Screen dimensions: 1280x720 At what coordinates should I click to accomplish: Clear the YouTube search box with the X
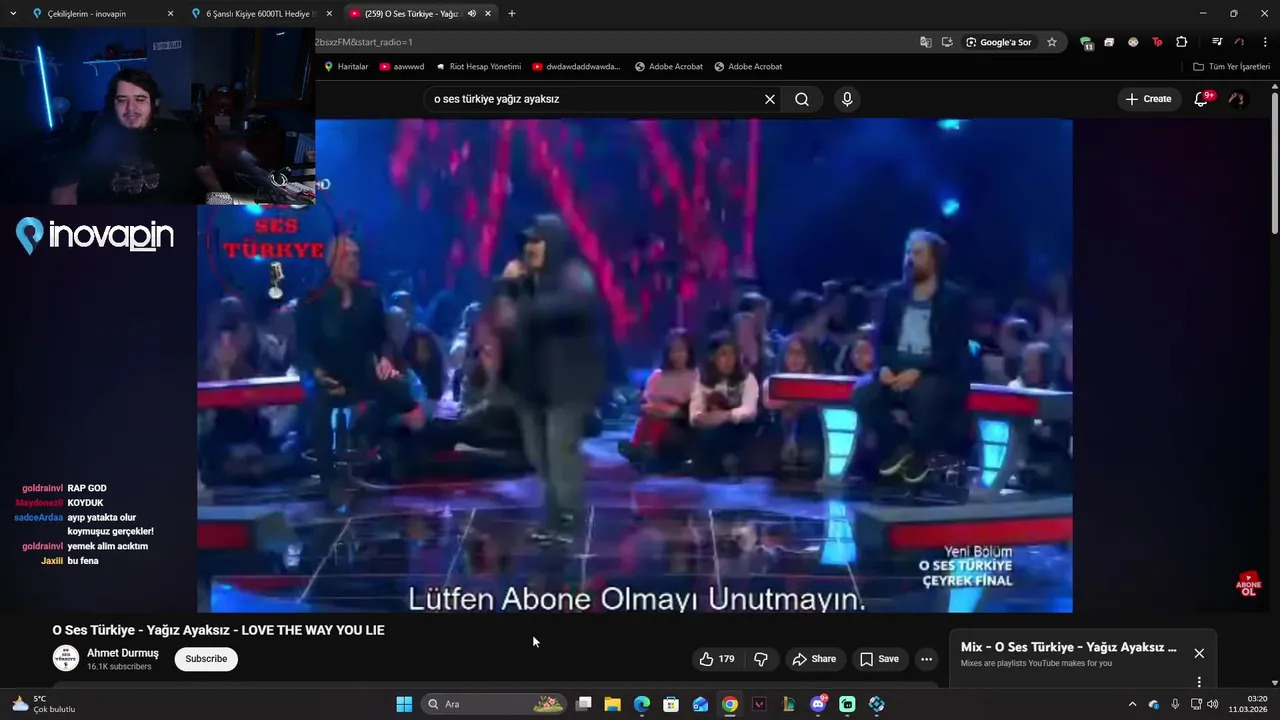(770, 99)
